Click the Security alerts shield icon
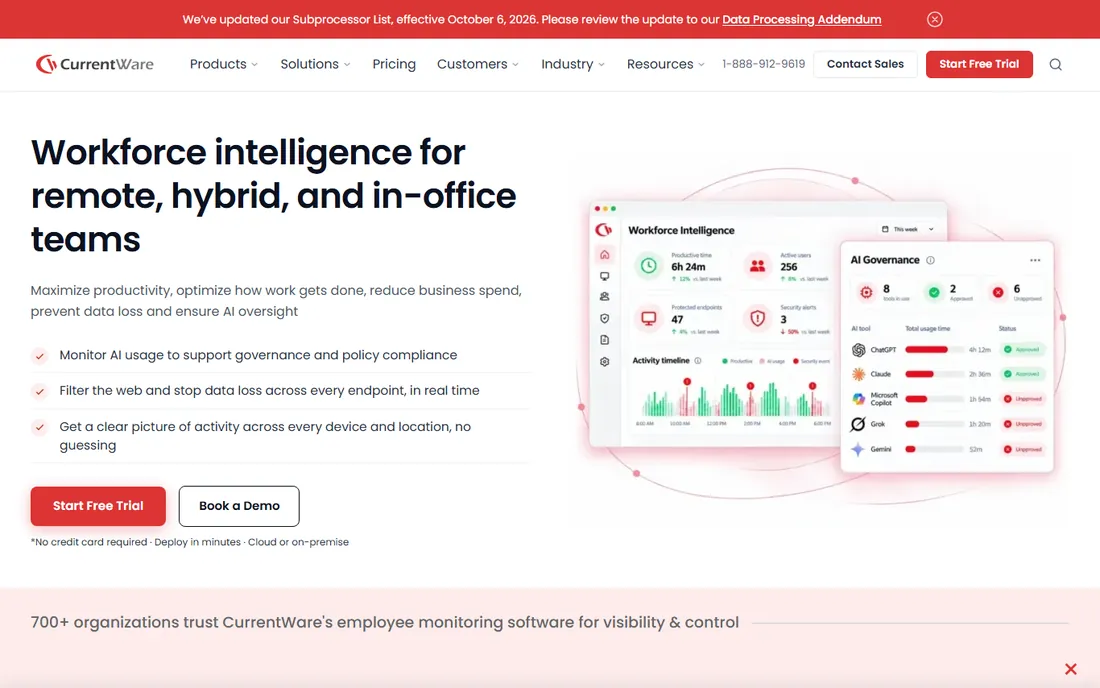Screen dimensions: 1100x688 coord(758,318)
